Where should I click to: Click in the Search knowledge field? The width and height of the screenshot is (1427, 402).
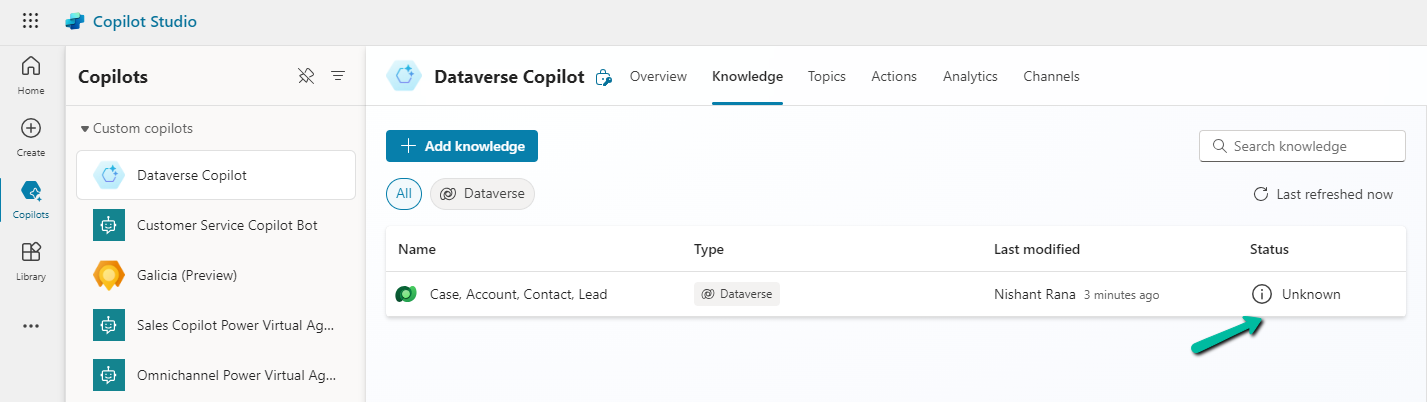click(1312, 146)
